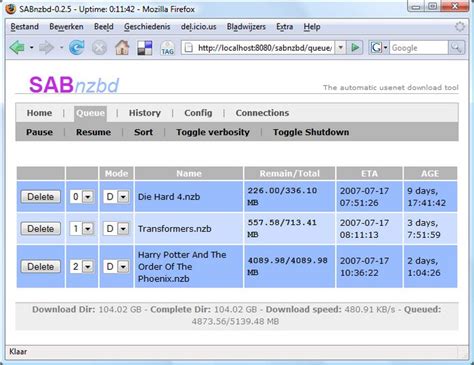Go to the Home tab of SABnzbd

39,113
